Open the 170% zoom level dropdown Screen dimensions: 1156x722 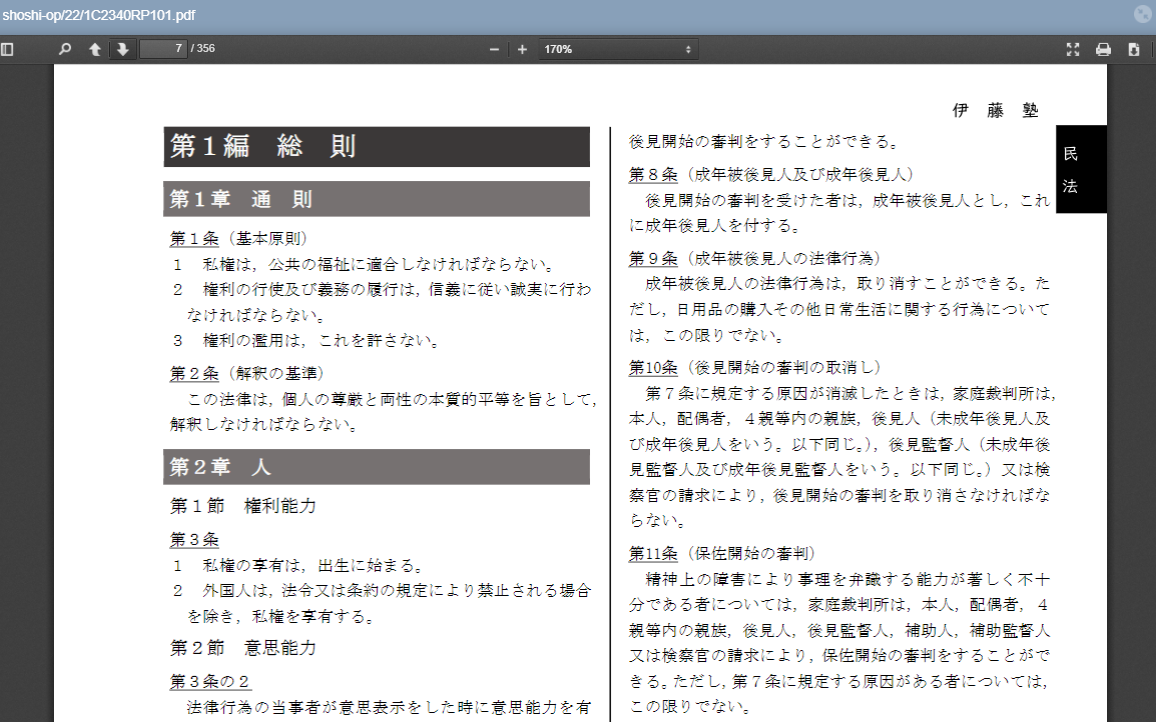pyautogui.click(x=617, y=49)
